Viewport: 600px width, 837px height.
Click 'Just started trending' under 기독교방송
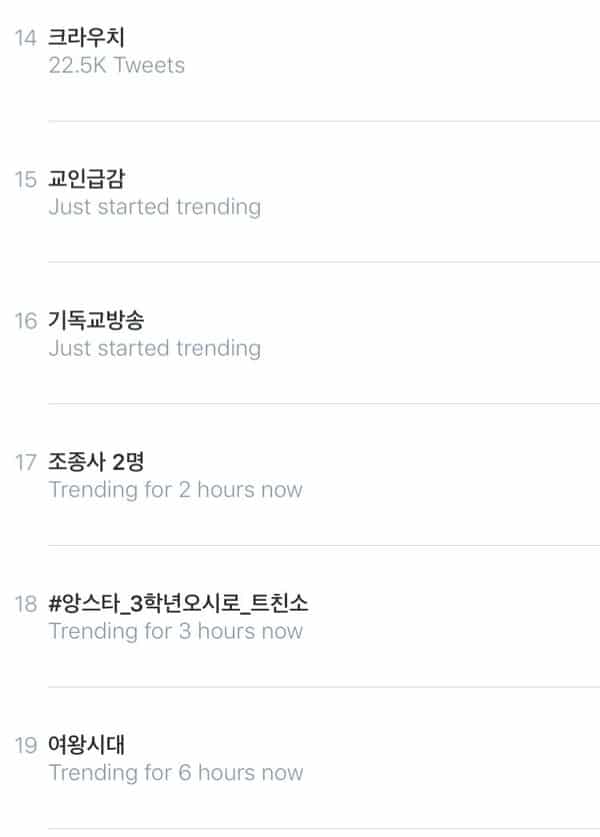coord(154,348)
